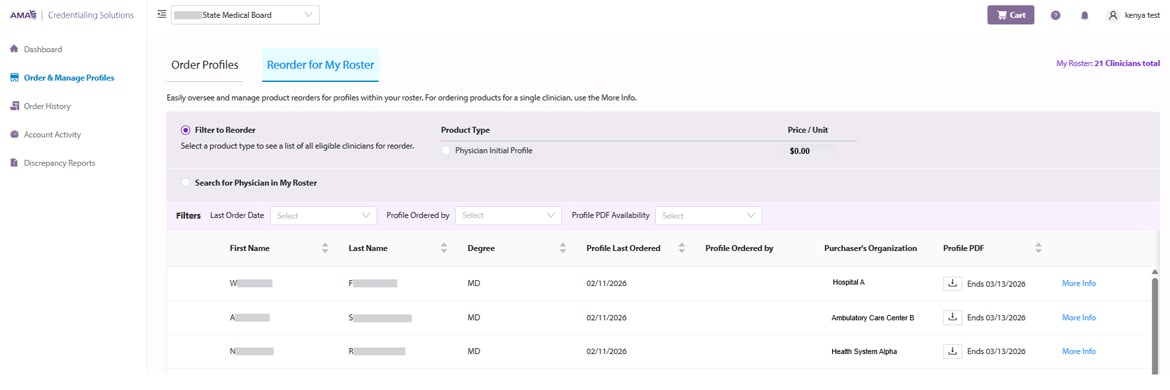Open the Last Order Date filter dropdown

(324, 216)
